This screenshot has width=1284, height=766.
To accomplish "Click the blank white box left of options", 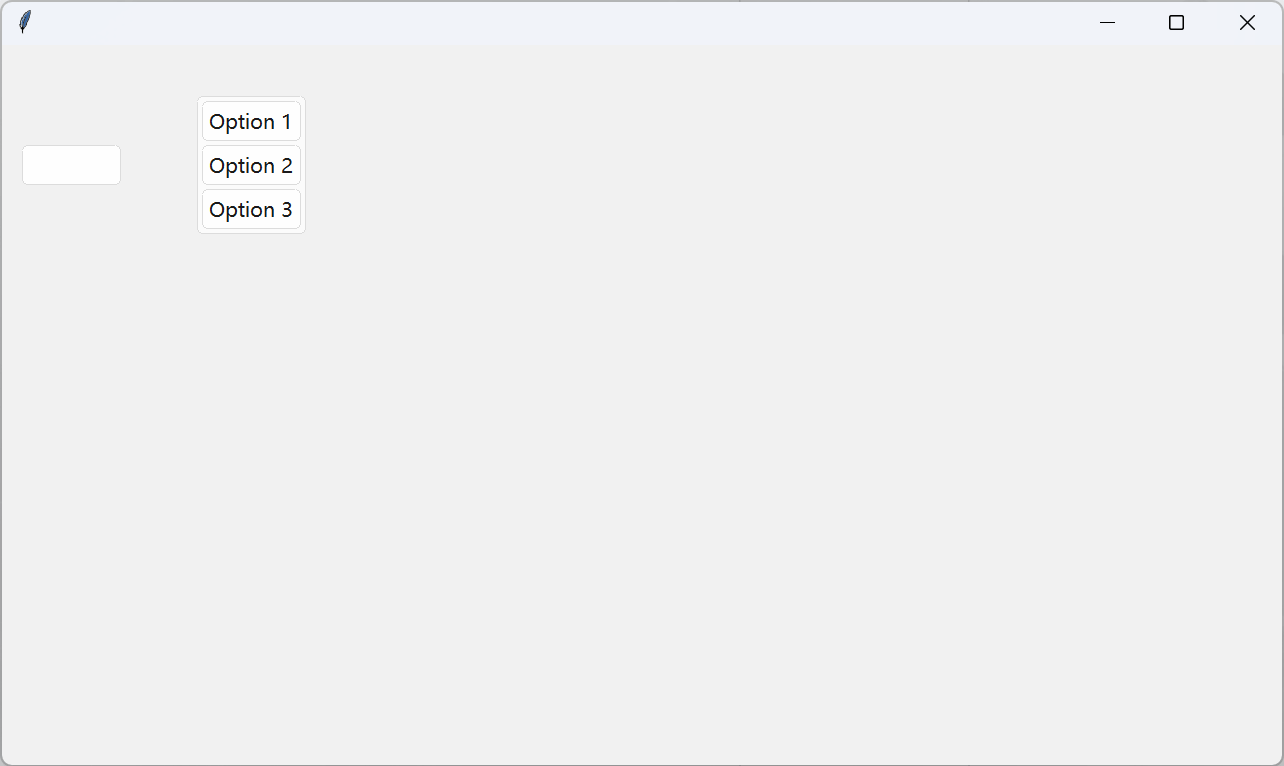I will 71,165.
